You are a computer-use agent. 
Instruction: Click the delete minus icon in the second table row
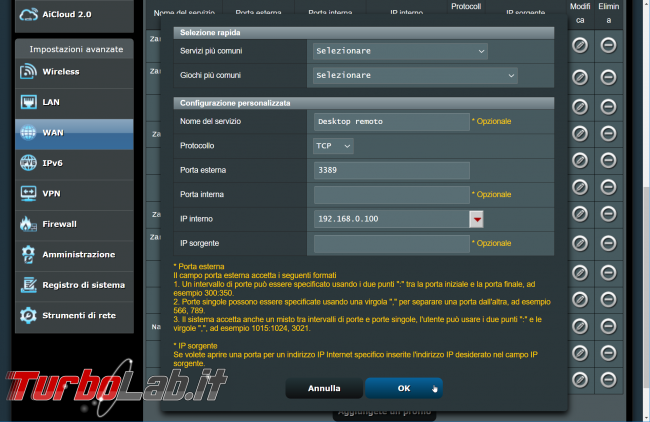pyautogui.click(x=609, y=77)
